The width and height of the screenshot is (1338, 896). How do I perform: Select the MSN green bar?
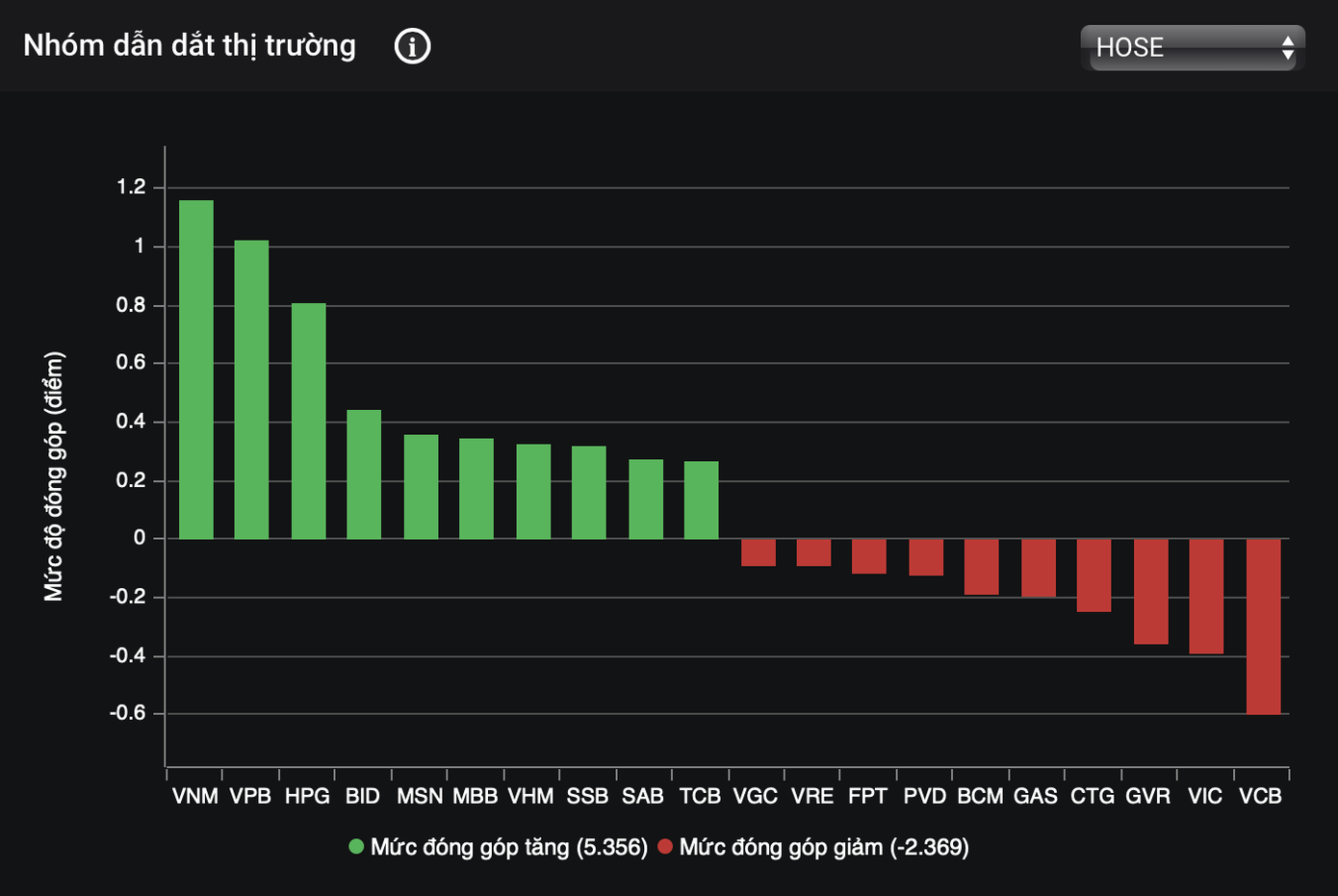tap(421, 487)
